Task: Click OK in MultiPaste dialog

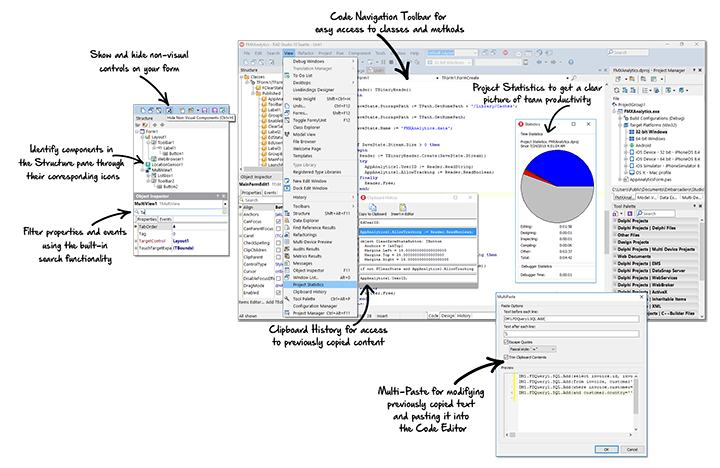Action: pos(606,449)
